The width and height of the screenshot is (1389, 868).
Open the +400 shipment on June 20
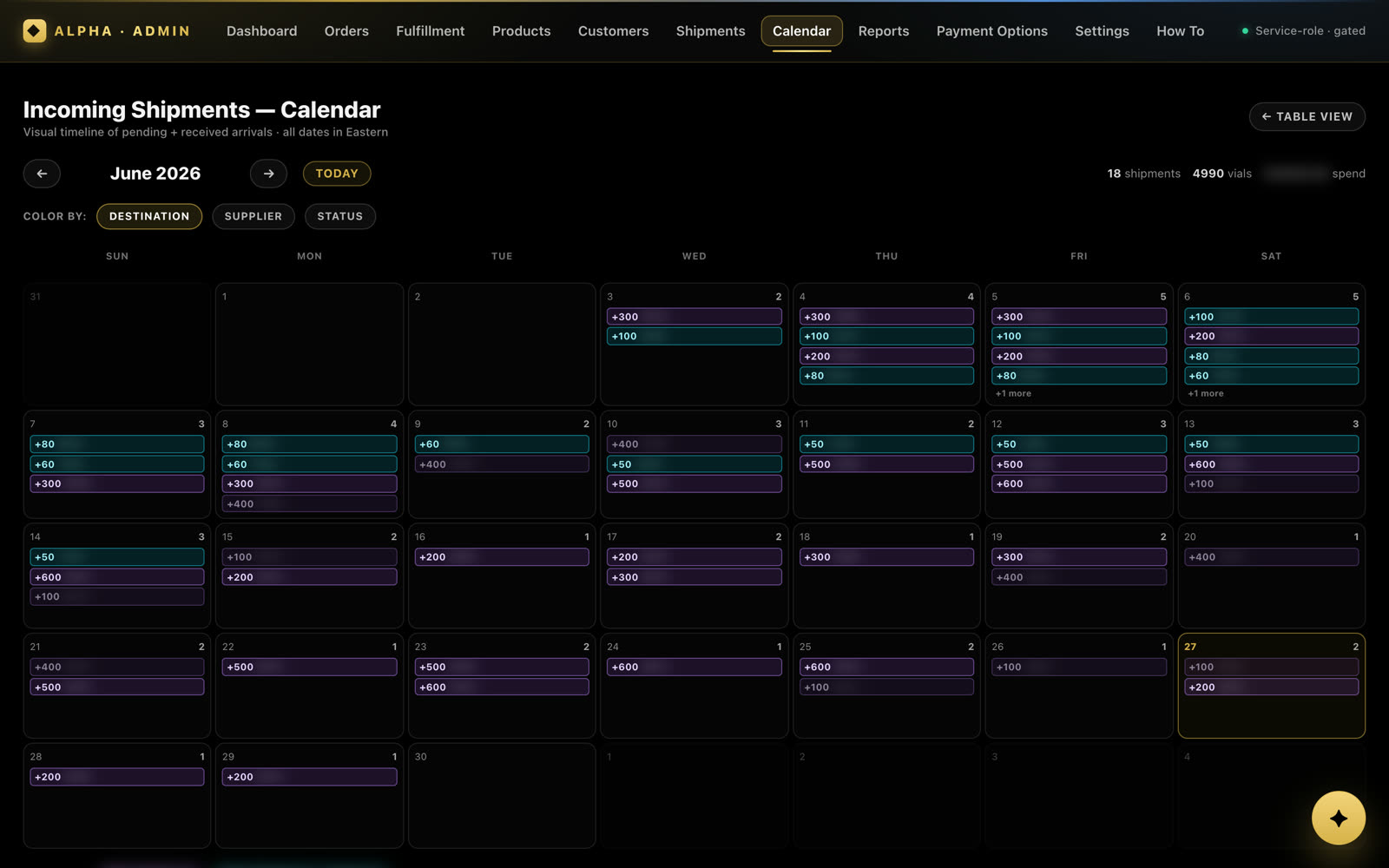[x=1271, y=557]
